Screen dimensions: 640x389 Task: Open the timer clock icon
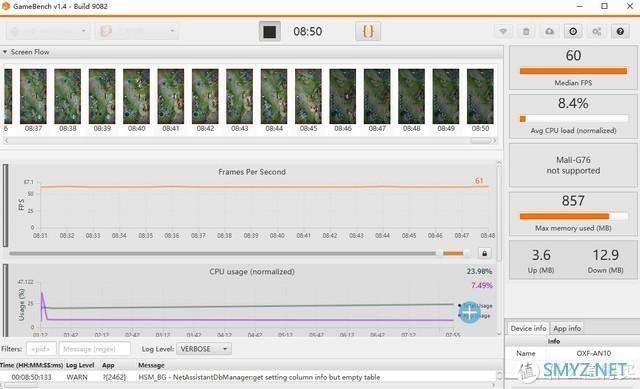pos(573,31)
